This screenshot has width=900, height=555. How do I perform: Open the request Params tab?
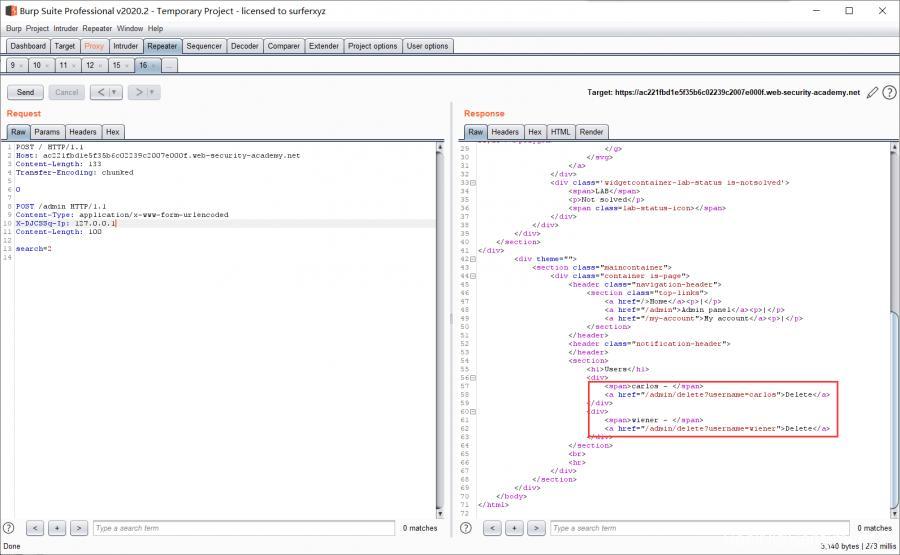point(47,132)
